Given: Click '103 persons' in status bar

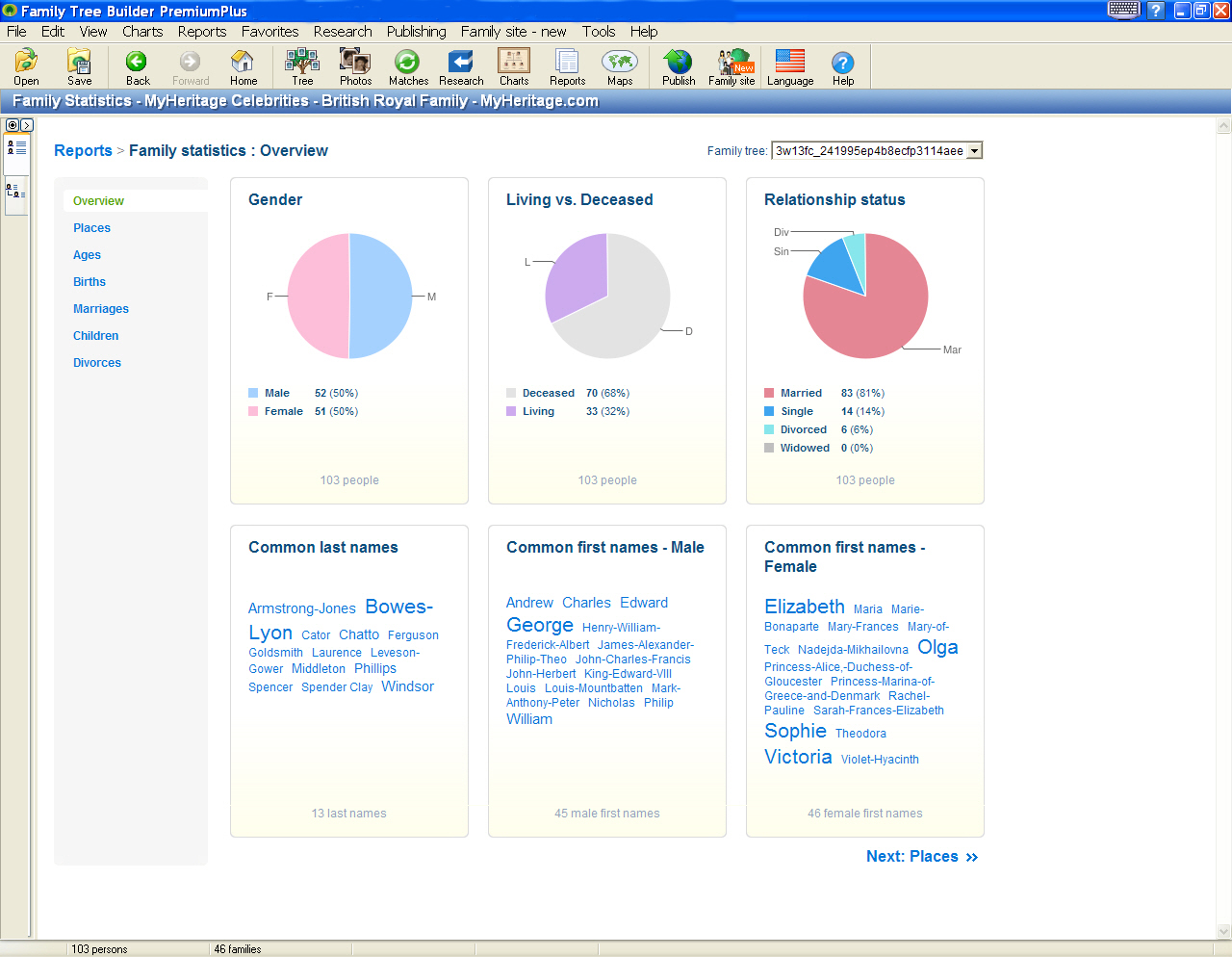Looking at the screenshot, I should click(99, 949).
